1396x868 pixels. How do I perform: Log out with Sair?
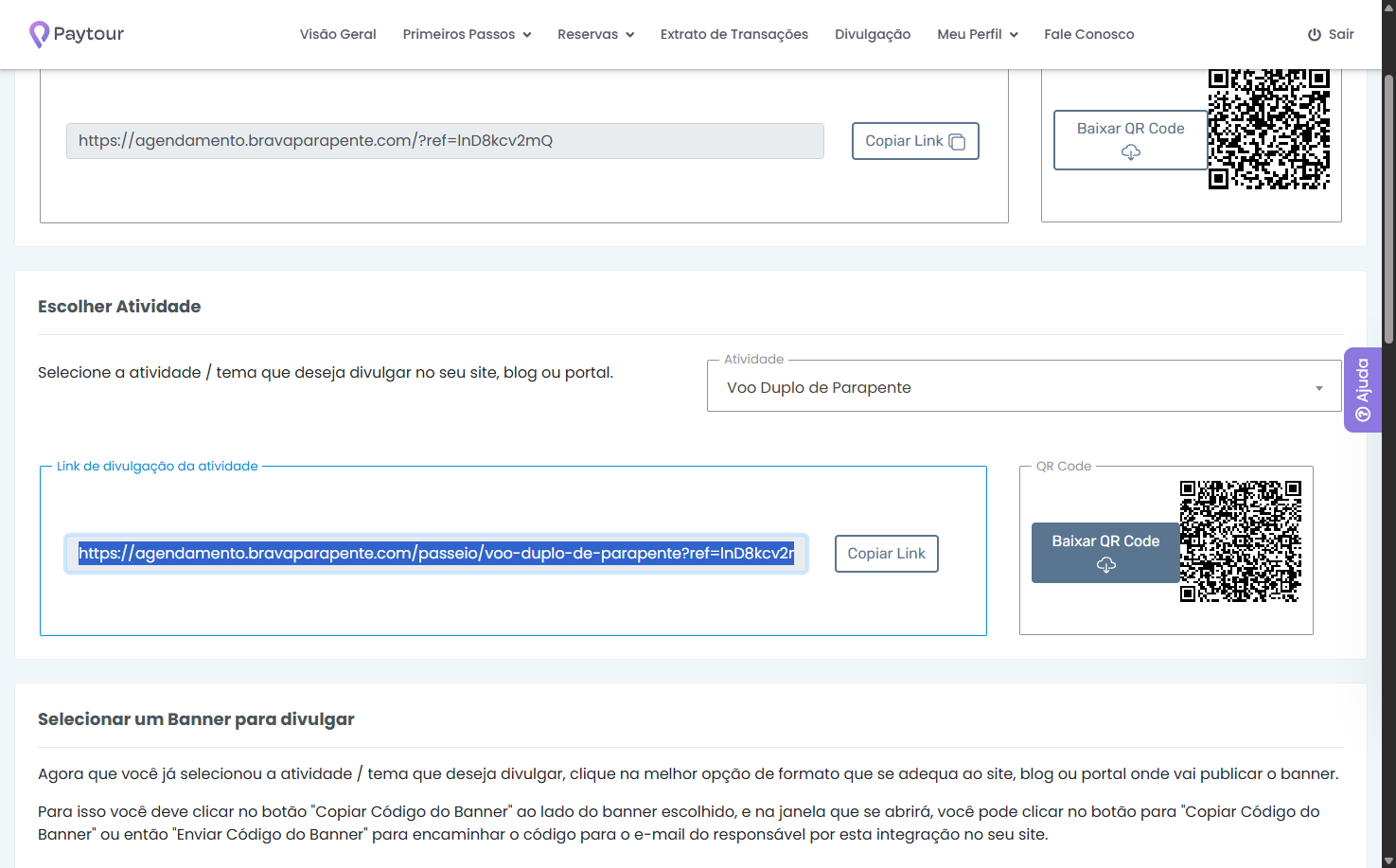1331,34
